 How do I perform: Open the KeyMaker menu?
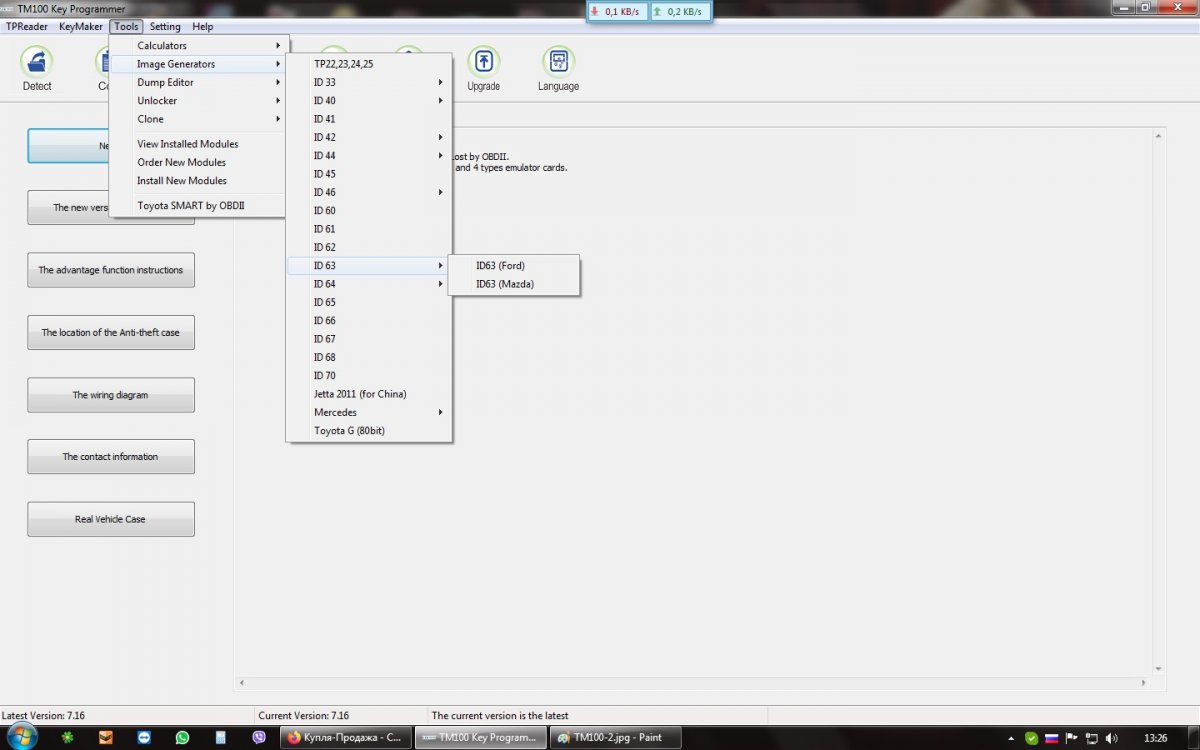pyautogui.click(x=80, y=27)
